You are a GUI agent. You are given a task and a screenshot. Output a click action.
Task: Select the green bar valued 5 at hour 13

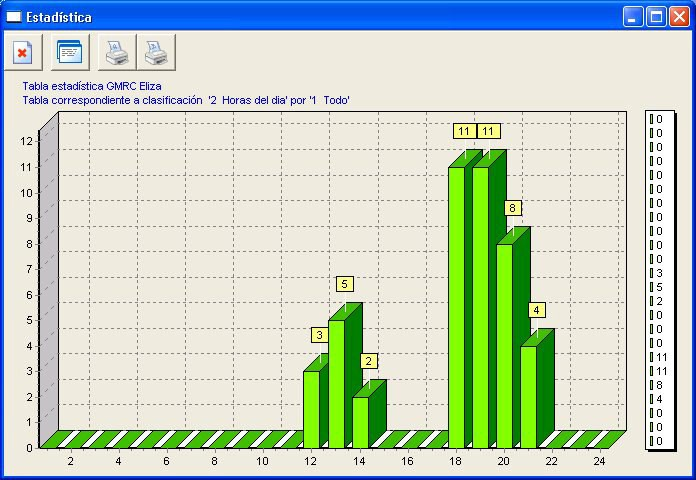[x=336, y=384]
